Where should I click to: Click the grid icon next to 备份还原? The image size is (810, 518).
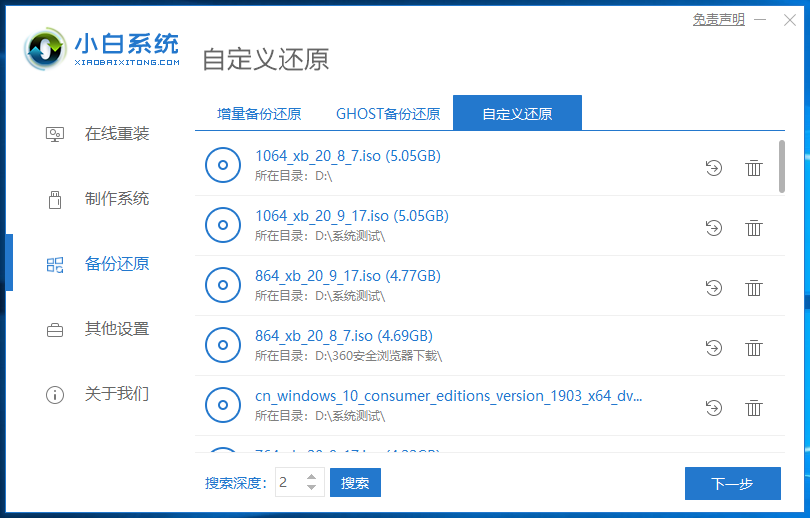(55, 265)
